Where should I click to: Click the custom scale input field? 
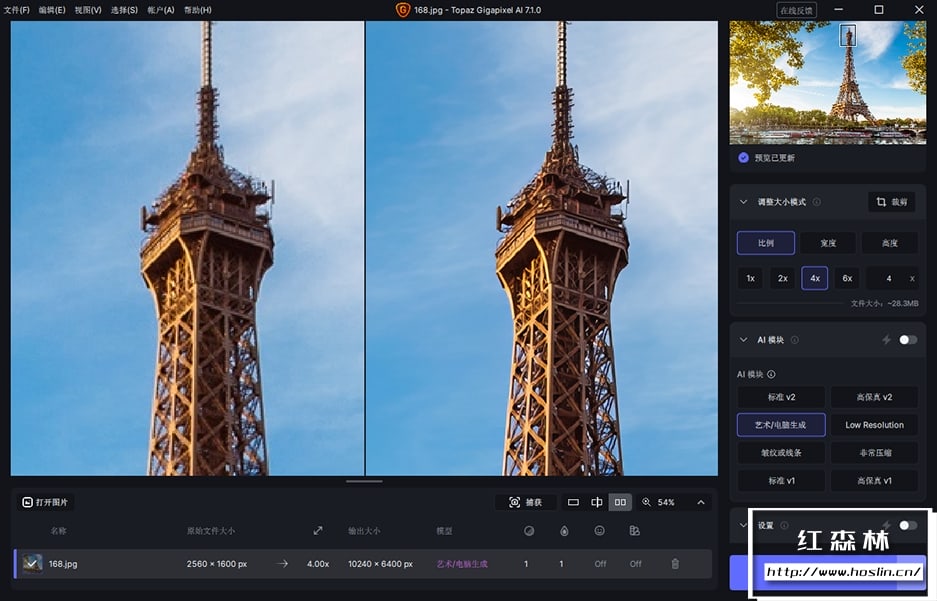(889, 278)
